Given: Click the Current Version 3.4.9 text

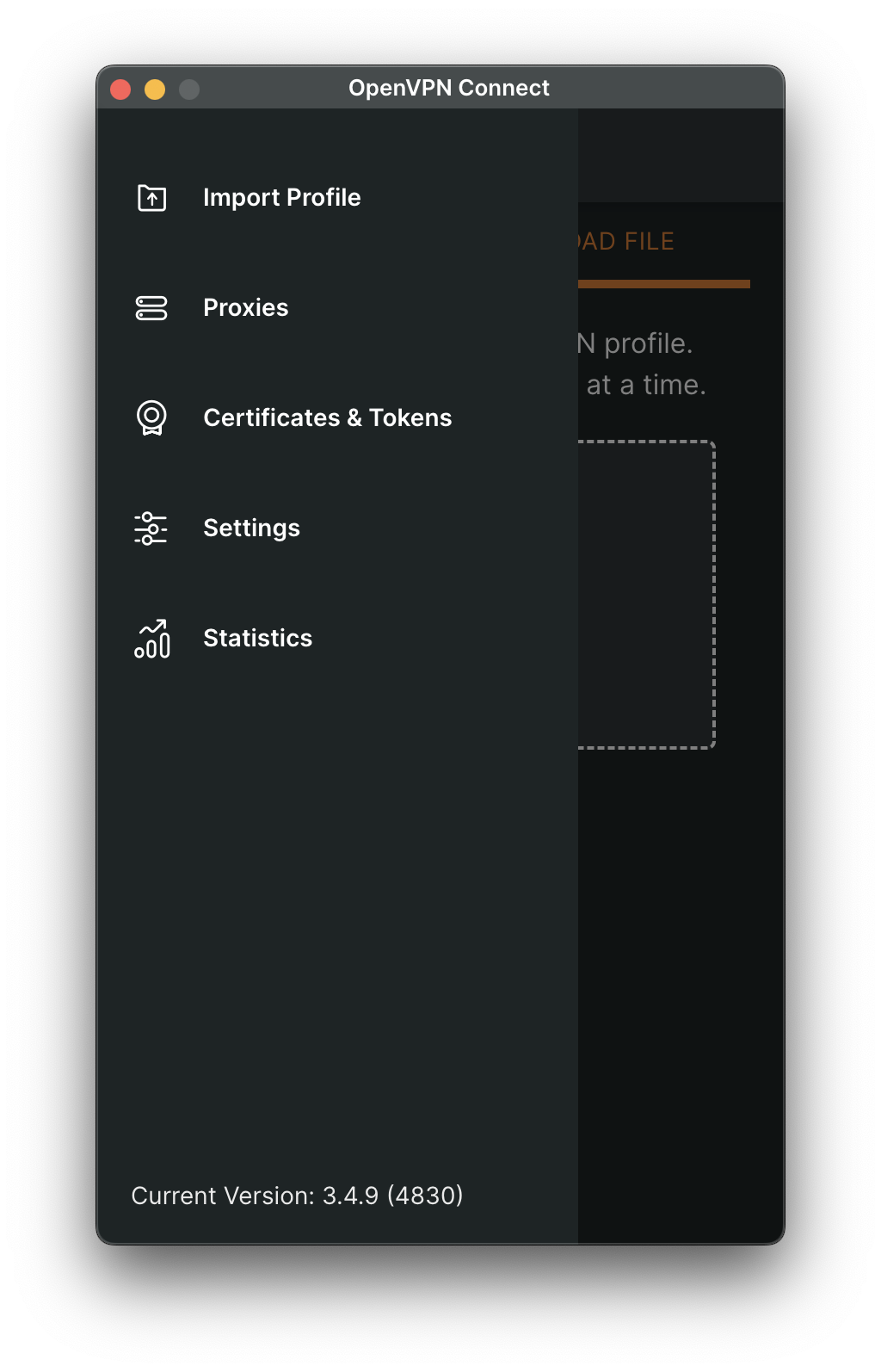Looking at the screenshot, I should click(297, 1196).
